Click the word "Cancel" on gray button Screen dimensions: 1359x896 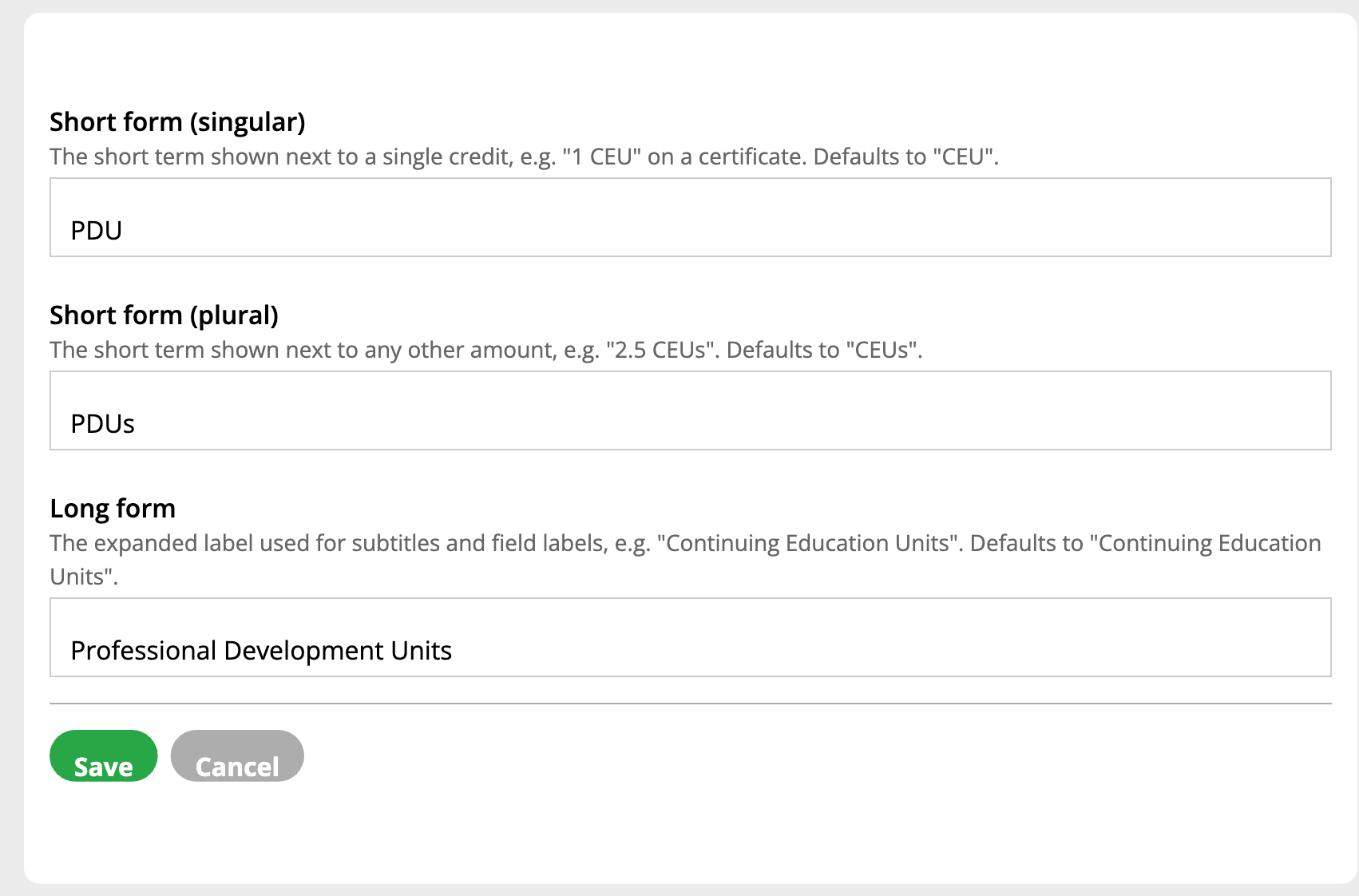[x=237, y=767]
